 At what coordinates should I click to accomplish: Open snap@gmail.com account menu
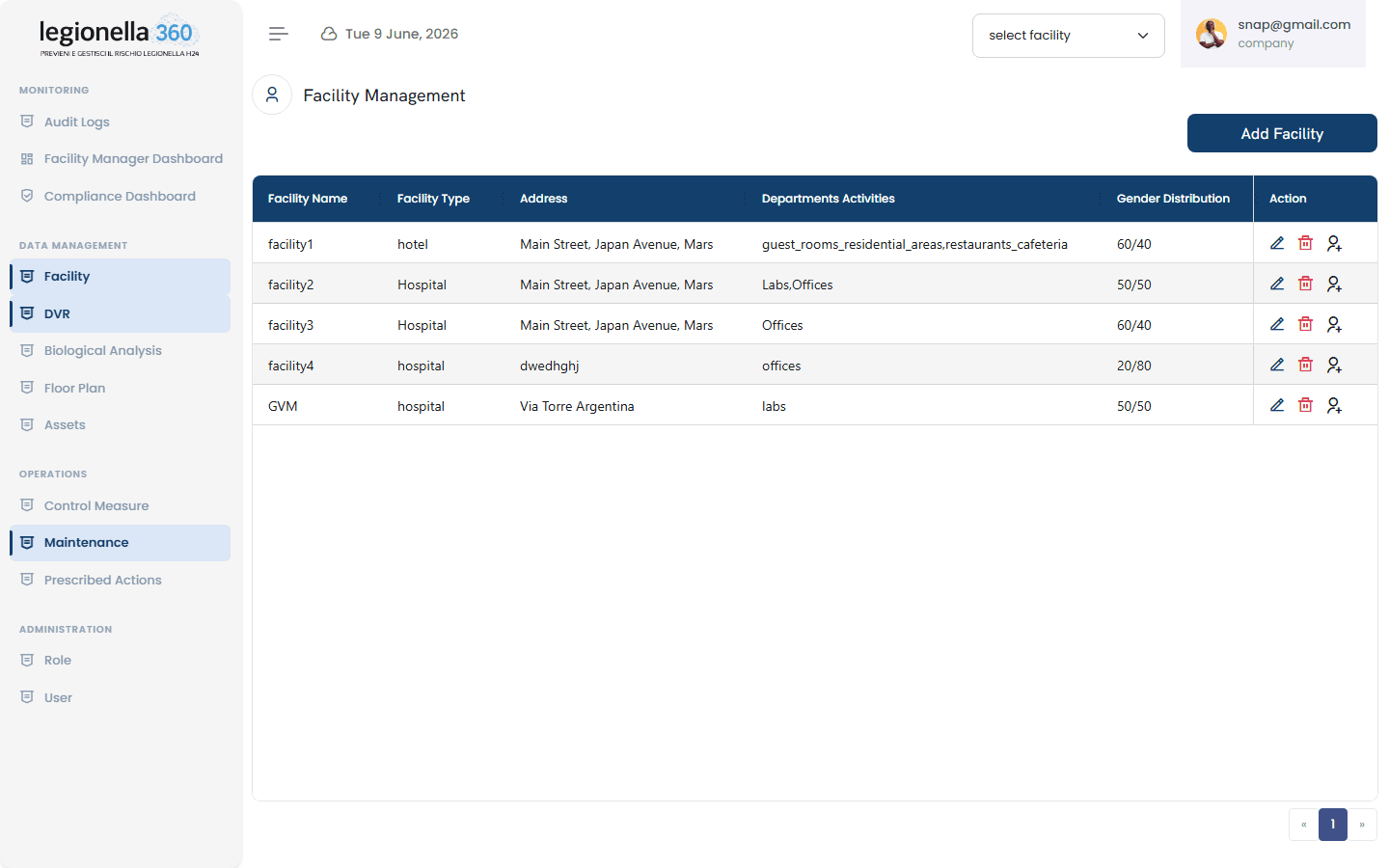(x=1273, y=34)
